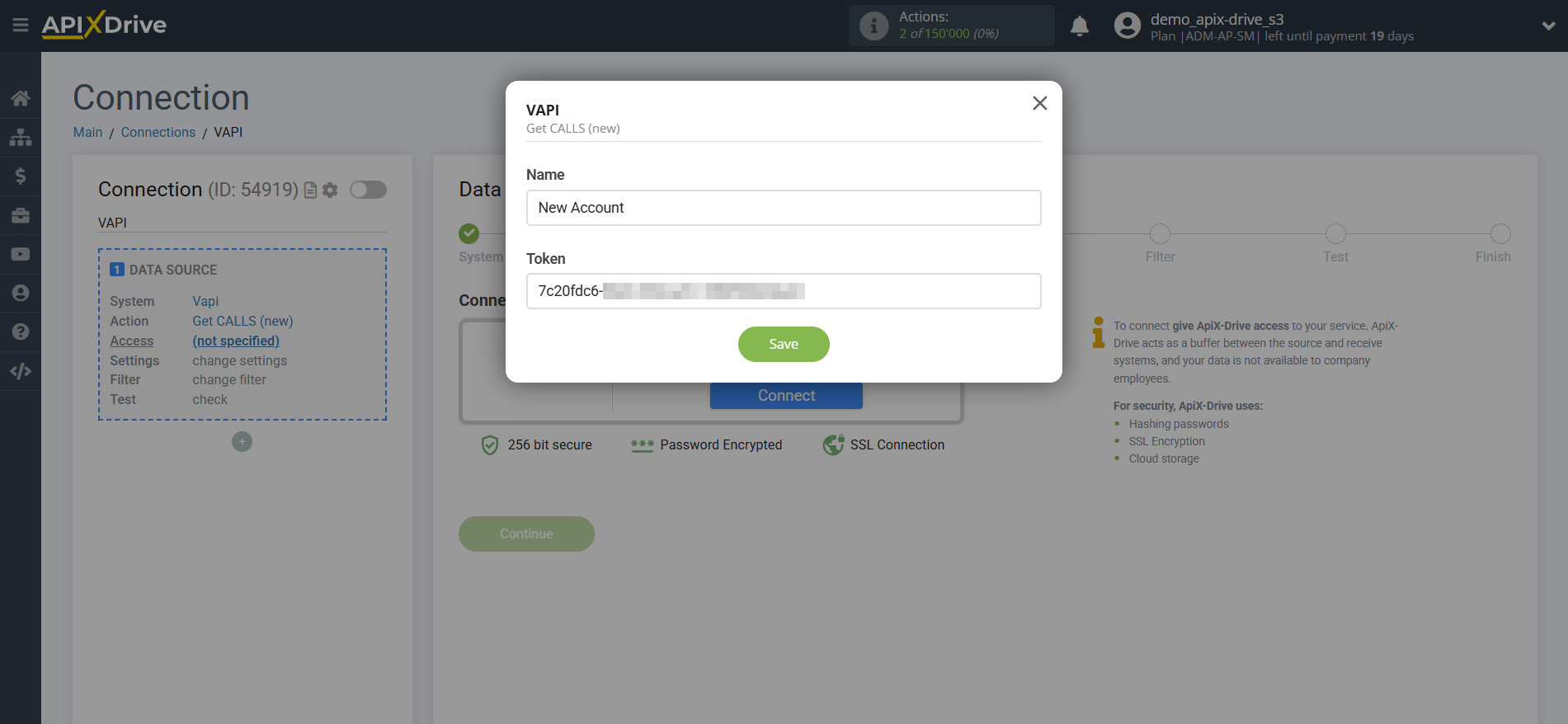Viewport: 1568px width, 724px height.
Task: Open the API code sidebar icon
Action: coord(21,371)
